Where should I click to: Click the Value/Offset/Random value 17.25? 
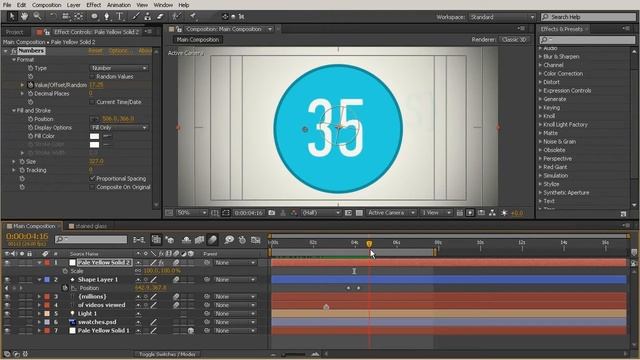click(96, 85)
